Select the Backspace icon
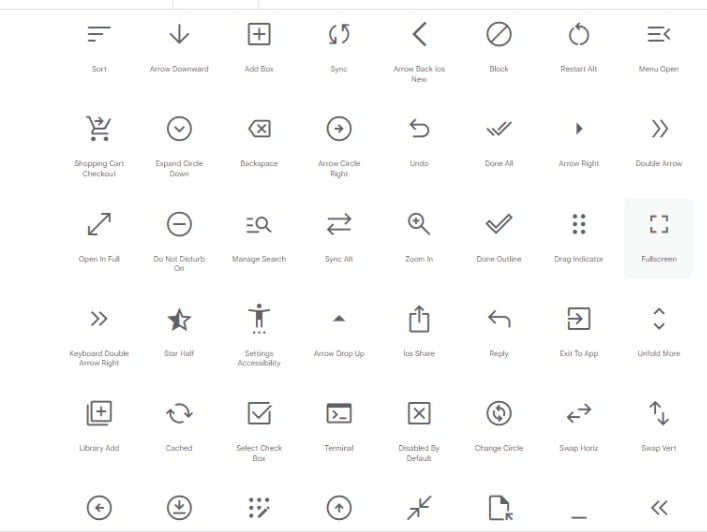This screenshot has height=532, width=707. 259,129
